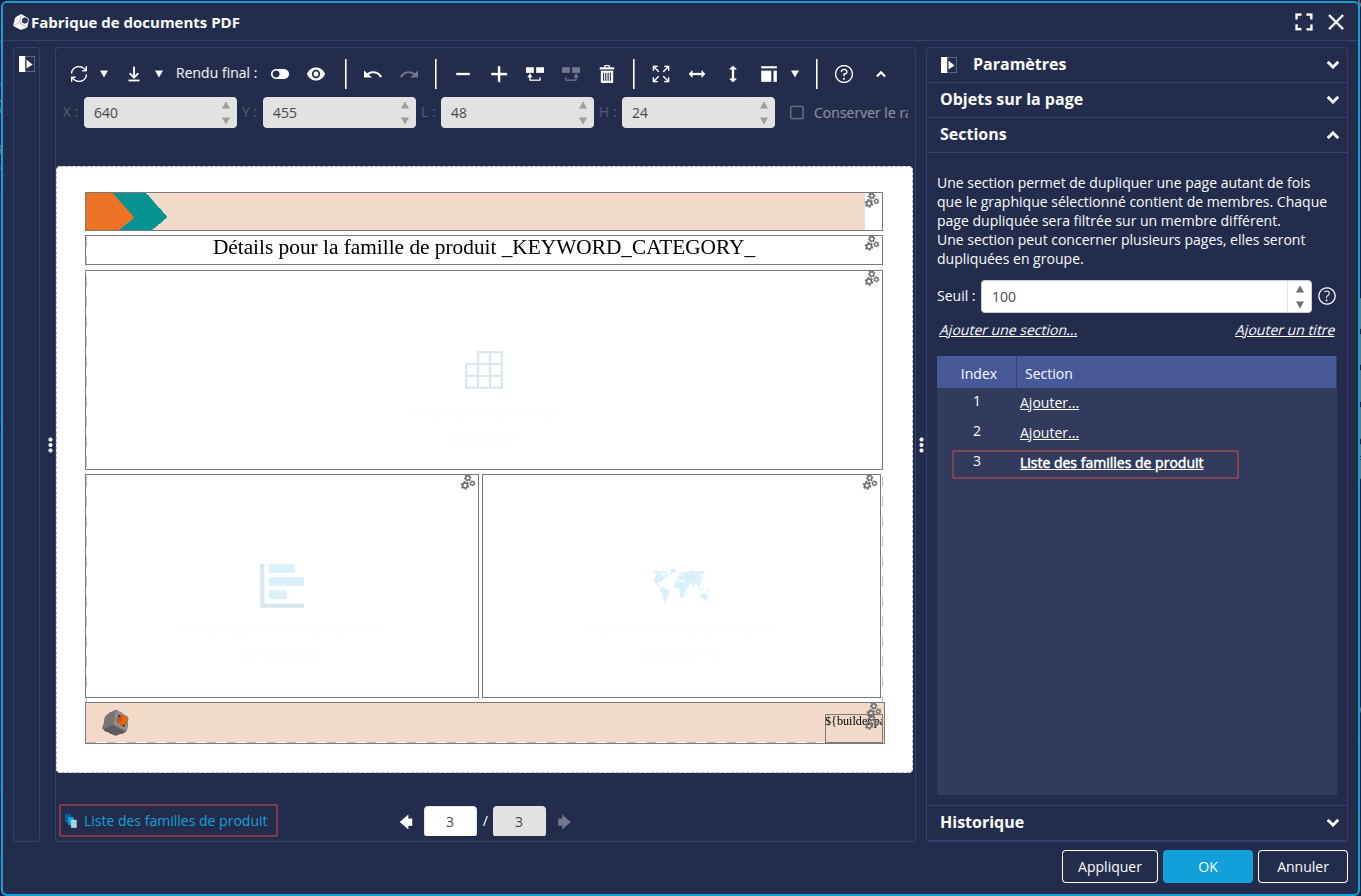Click the horizontal double-arrow width icon

pyautogui.click(x=697, y=74)
